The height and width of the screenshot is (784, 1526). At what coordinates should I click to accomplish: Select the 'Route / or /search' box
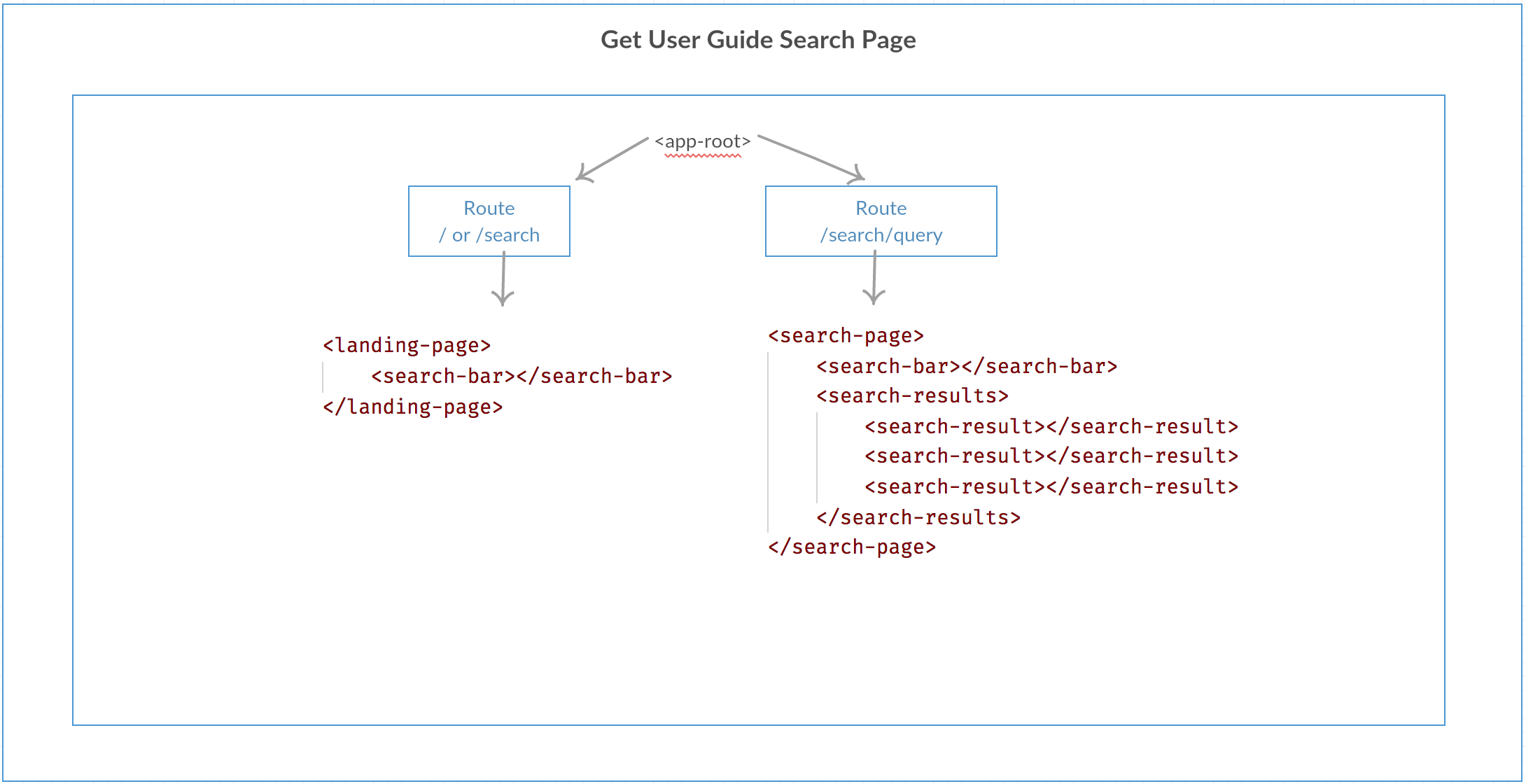489,221
